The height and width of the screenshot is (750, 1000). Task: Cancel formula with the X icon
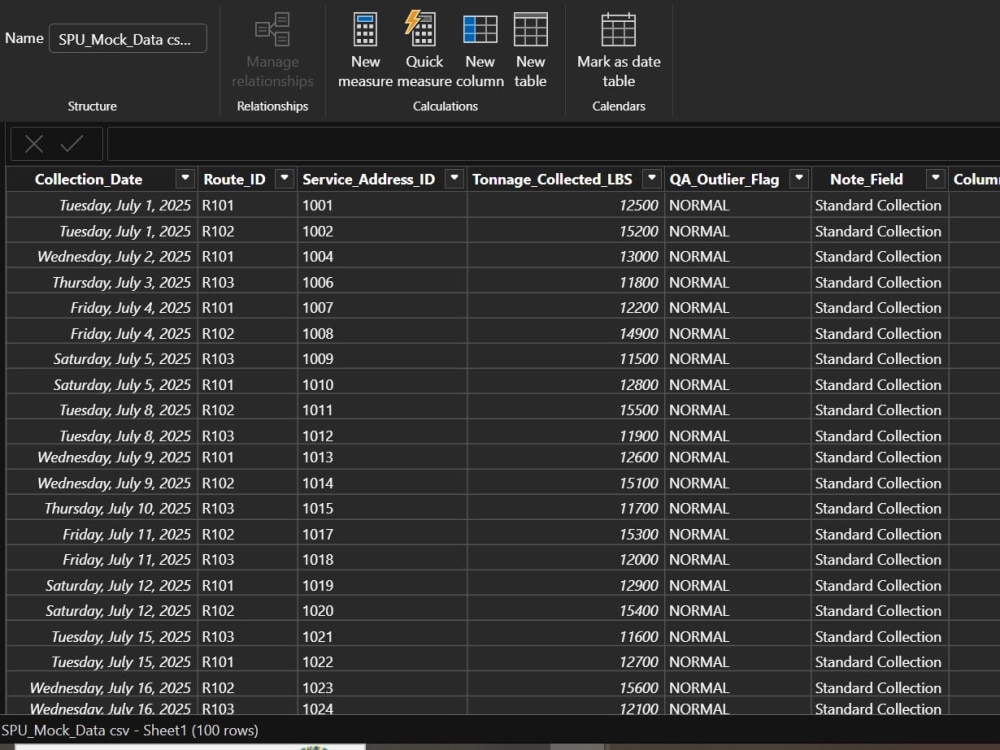pos(34,144)
